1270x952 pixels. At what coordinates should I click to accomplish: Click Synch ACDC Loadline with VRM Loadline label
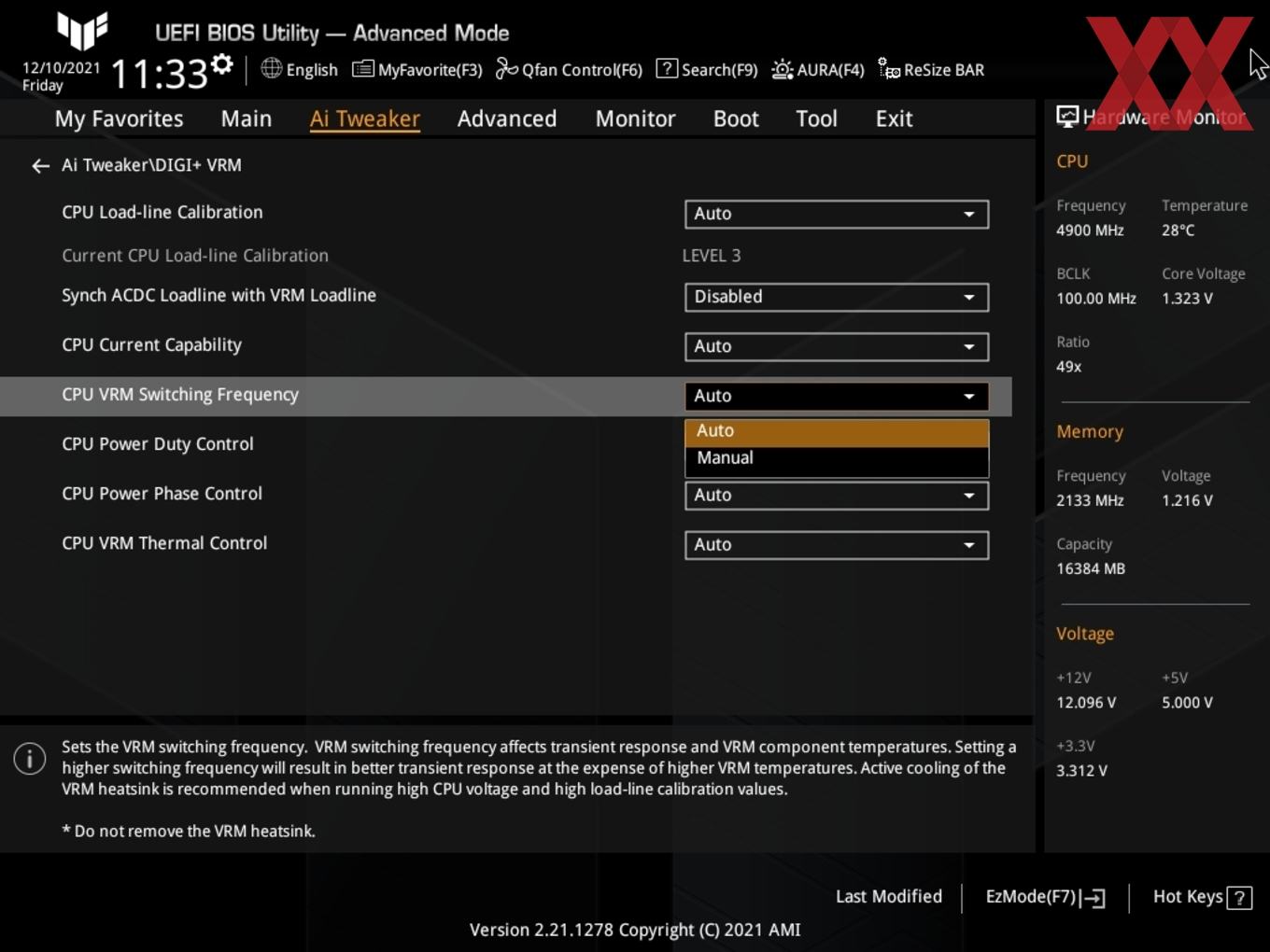point(219,296)
